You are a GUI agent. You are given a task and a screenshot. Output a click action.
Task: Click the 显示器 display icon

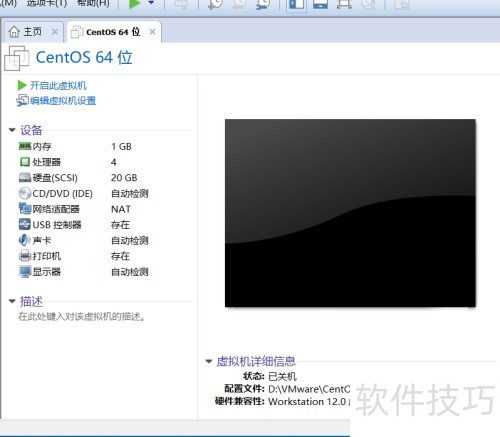point(25,271)
